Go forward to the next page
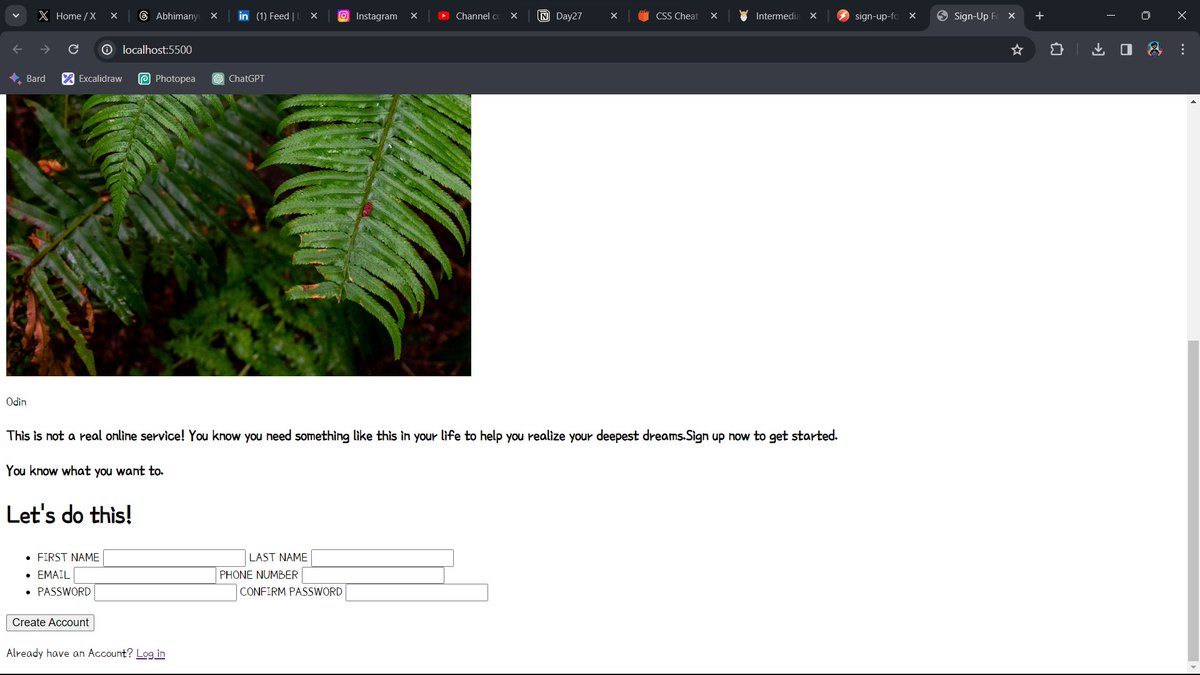Image resolution: width=1200 pixels, height=675 pixels. [x=45, y=49]
